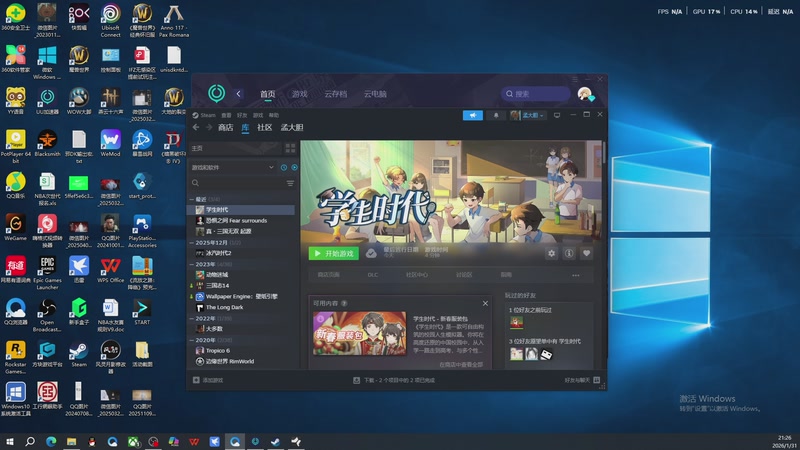800x450 pixels.
Task: Go back in Steam navigation
Action: (196, 127)
